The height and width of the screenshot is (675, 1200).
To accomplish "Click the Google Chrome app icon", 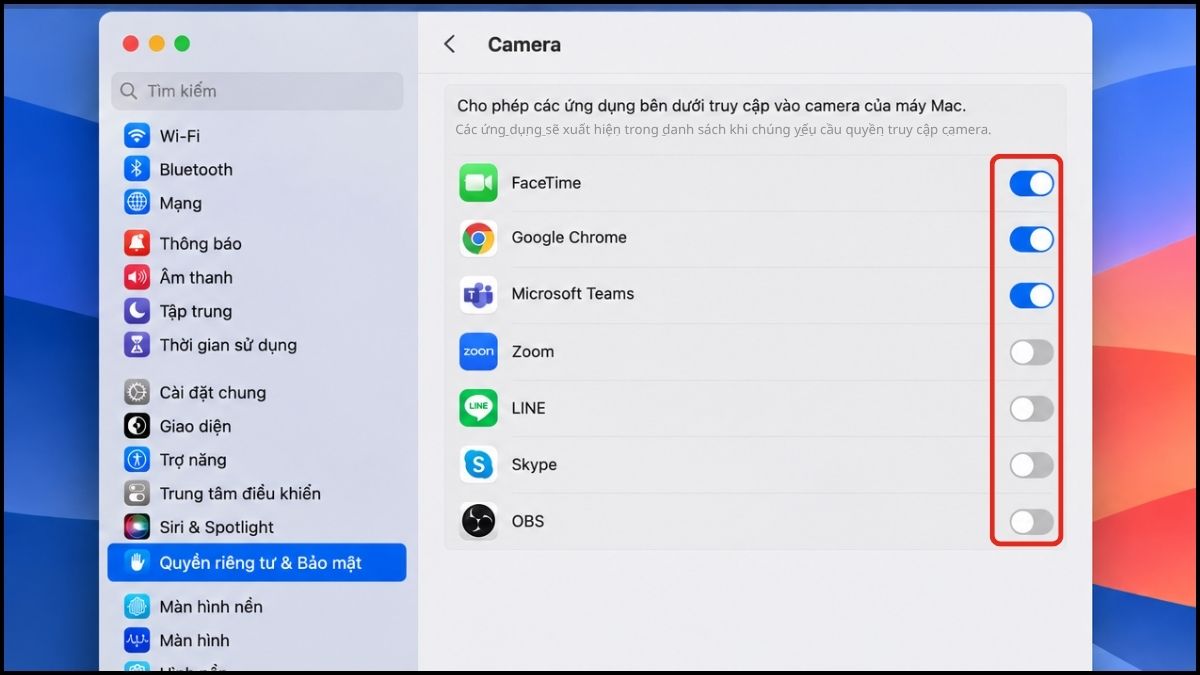I will click(x=479, y=239).
